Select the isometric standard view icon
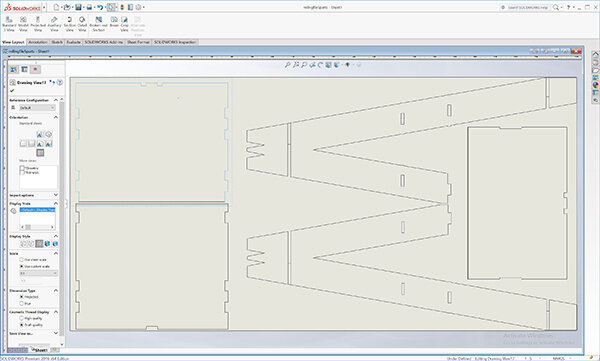This screenshot has width=600, height=361. [48, 134]
